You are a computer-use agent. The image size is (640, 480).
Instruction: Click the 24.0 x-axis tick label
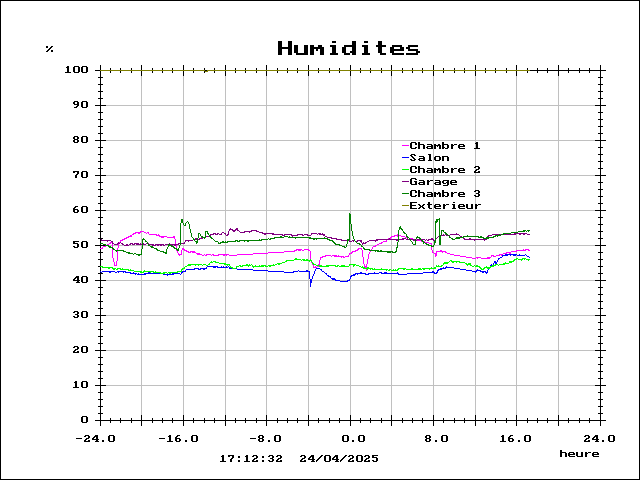pos(599,438)
